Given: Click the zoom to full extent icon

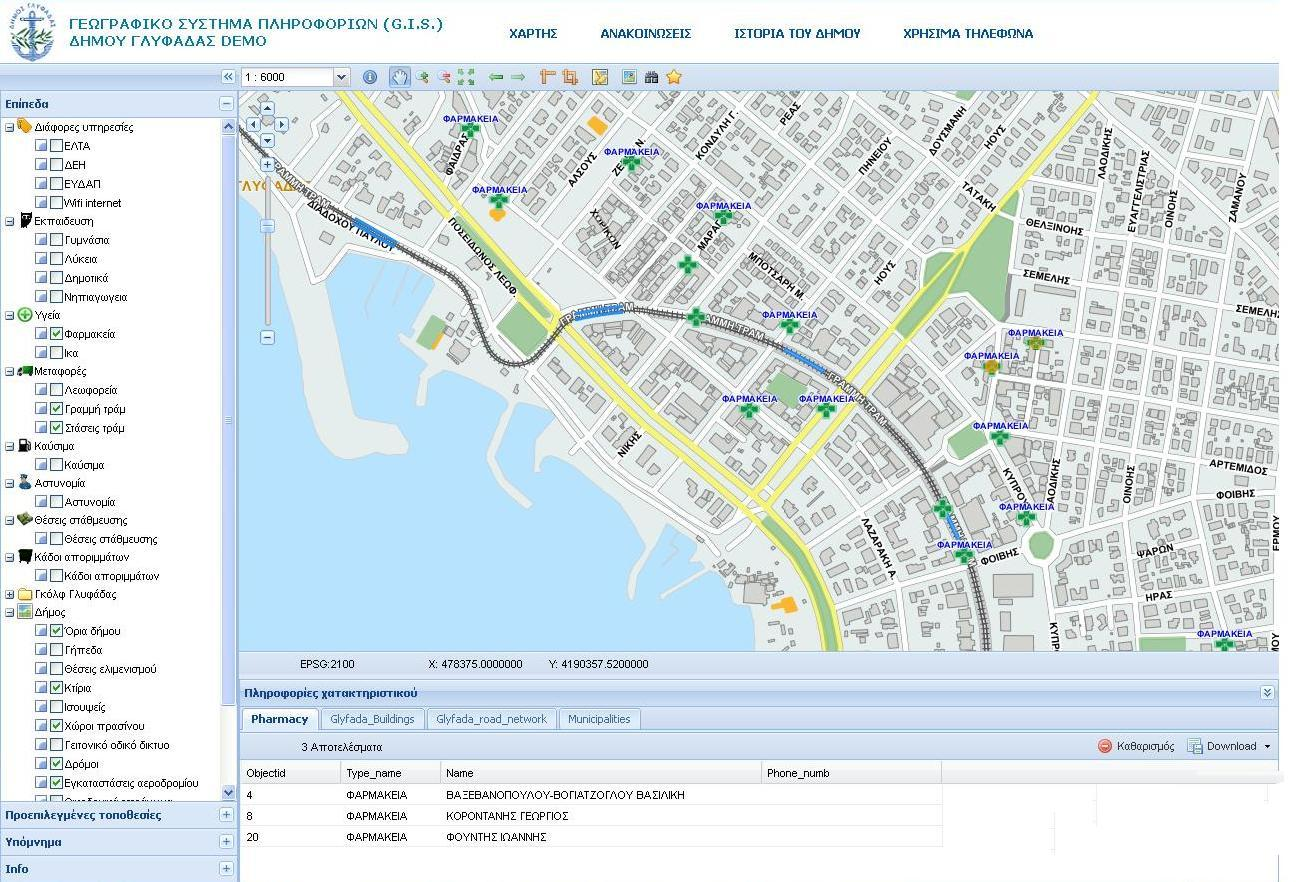Looking at the screenshot, I should pos(466,77).
